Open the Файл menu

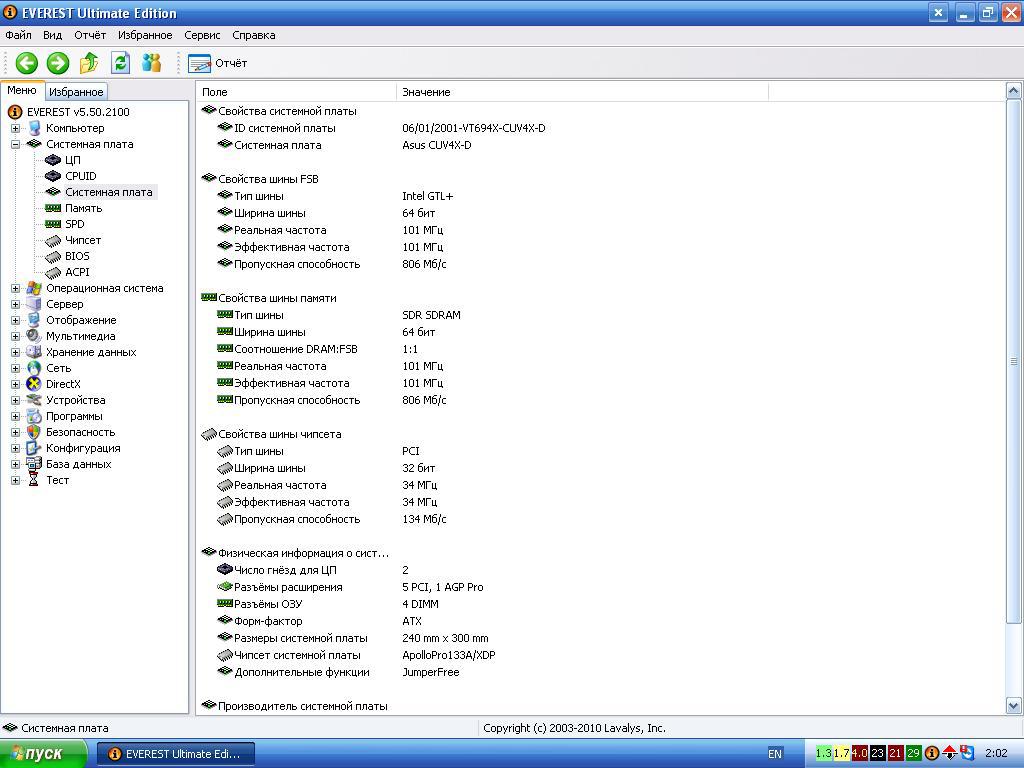click(18, 35)
